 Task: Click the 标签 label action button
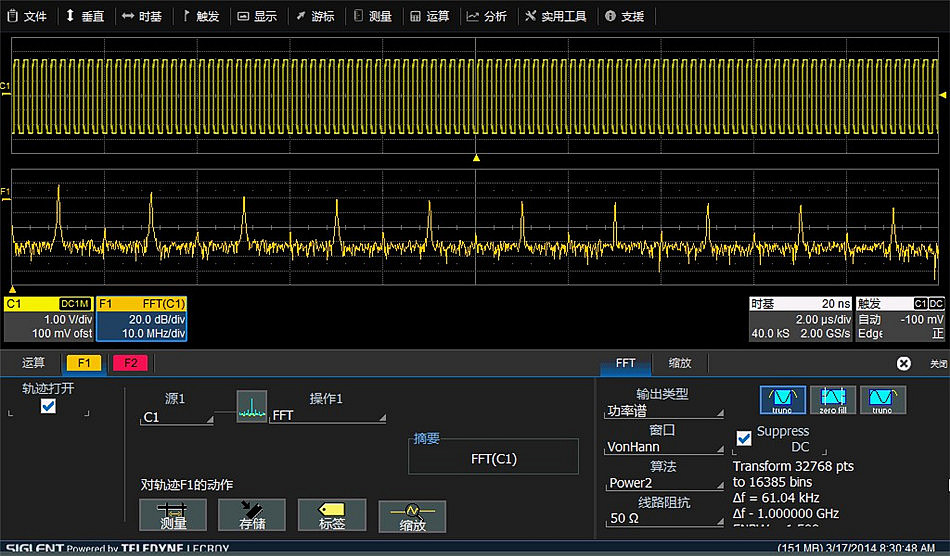pos(331,515)
